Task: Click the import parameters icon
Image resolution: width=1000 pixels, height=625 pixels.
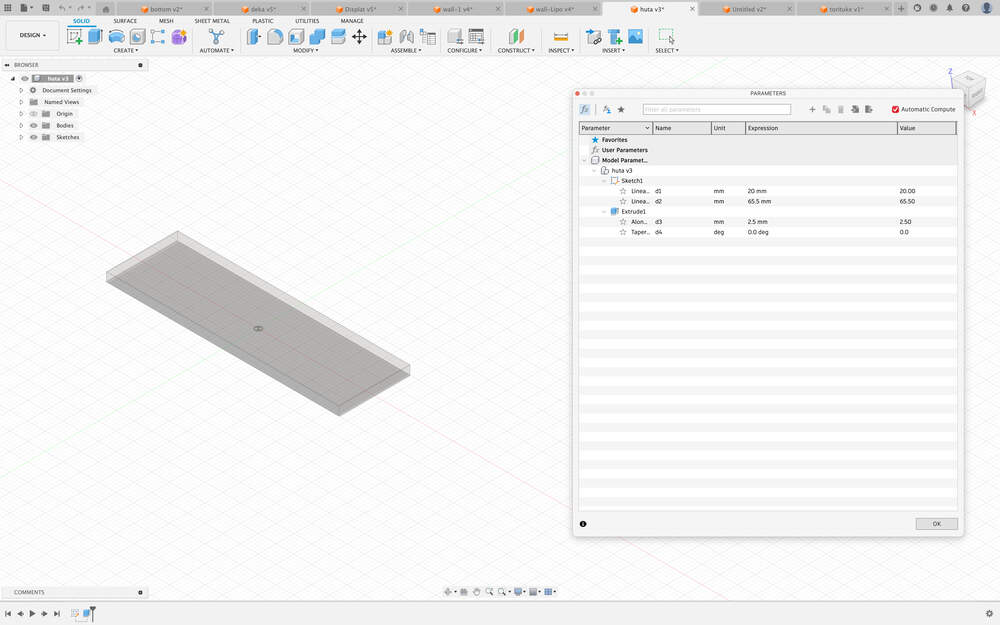Action: [x=855, y=110]
